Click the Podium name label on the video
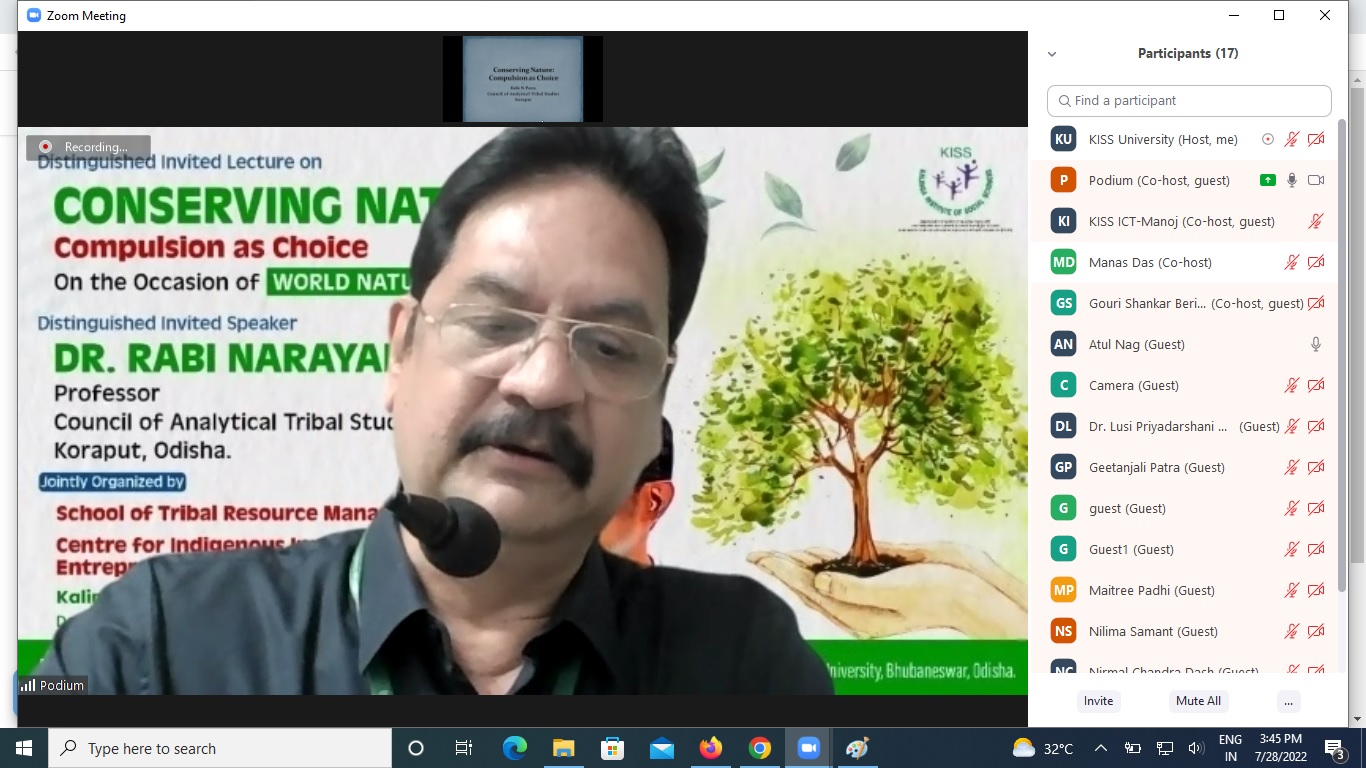The width and height of the screenshot is (1366, 768). coord(53,685)
